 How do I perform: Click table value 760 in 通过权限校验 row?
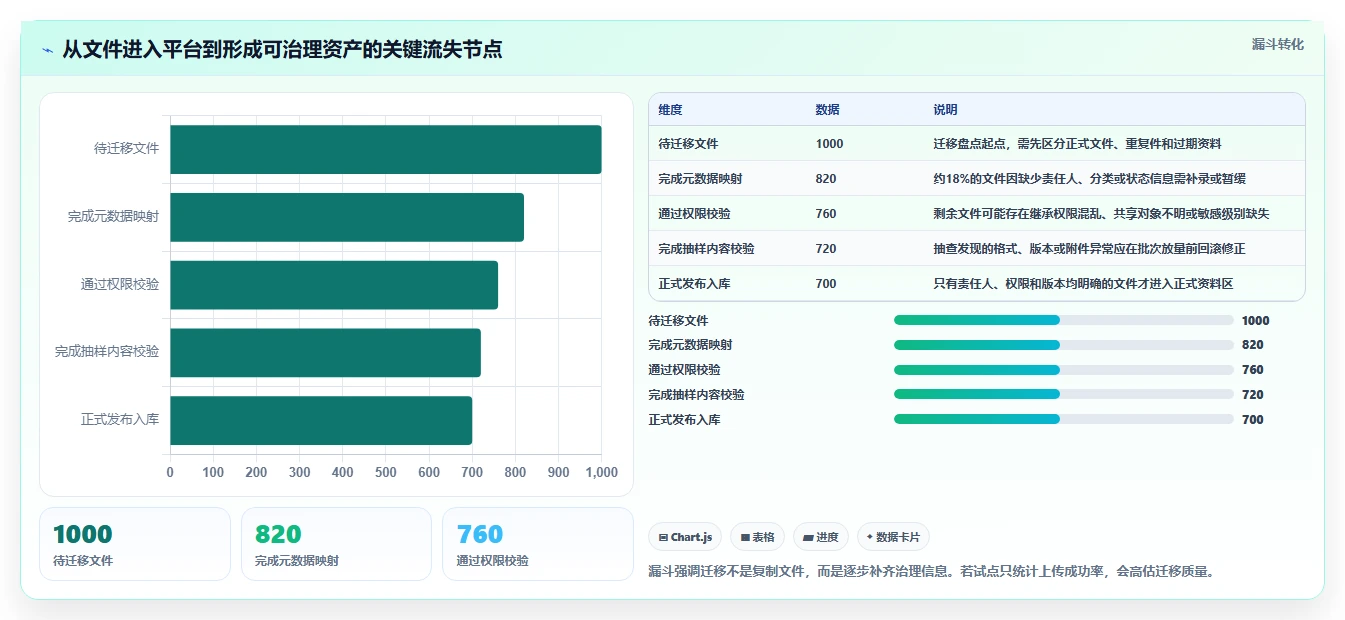pos(826,214)
